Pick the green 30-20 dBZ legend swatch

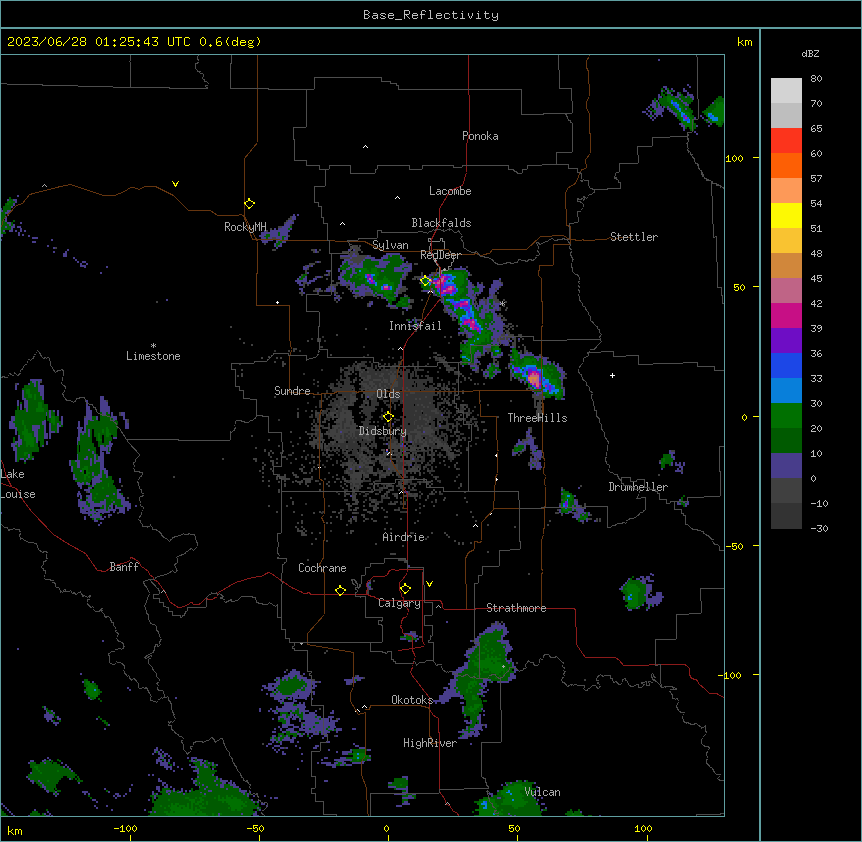(786, 416)
